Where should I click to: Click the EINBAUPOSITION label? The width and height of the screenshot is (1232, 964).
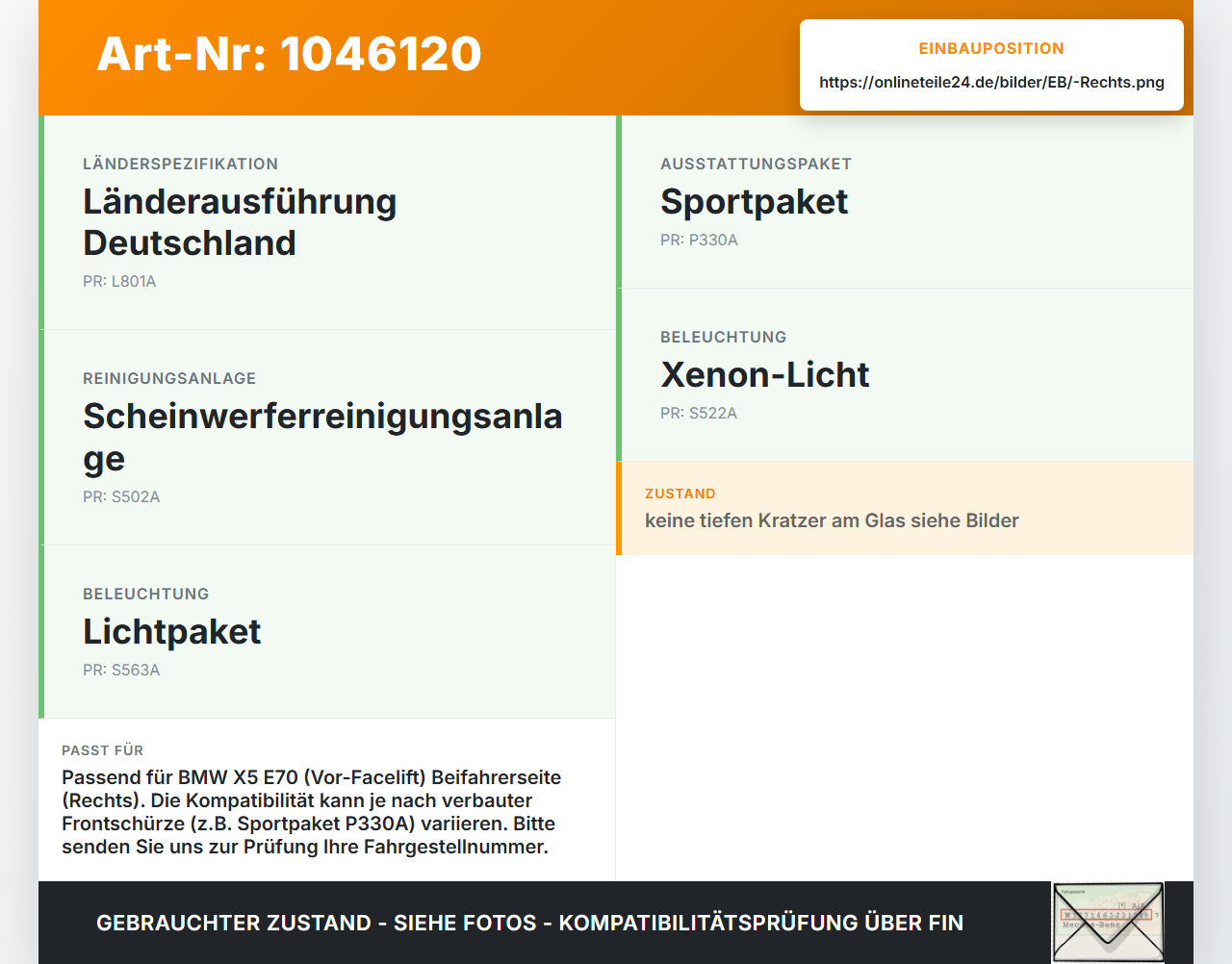[x=991, y=49]
